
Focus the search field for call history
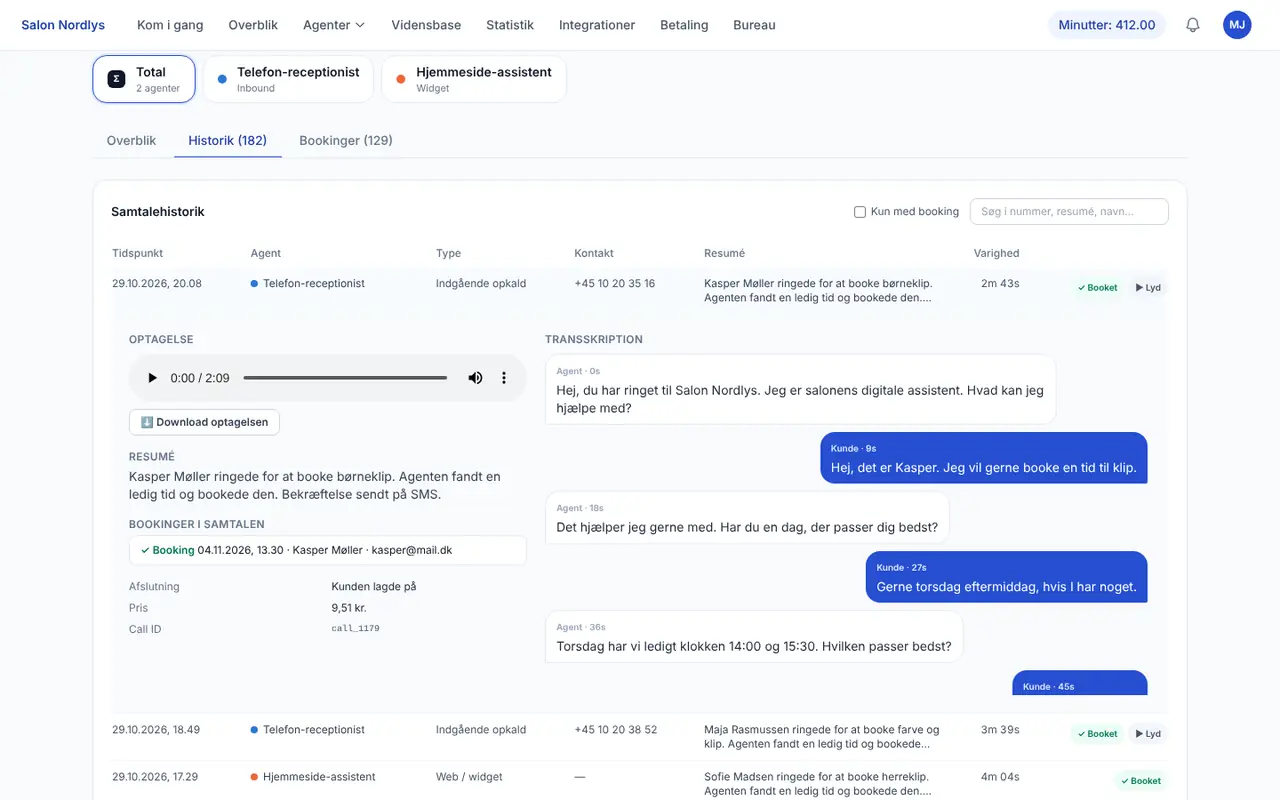pyautogui.click(x=1069, y=212)
